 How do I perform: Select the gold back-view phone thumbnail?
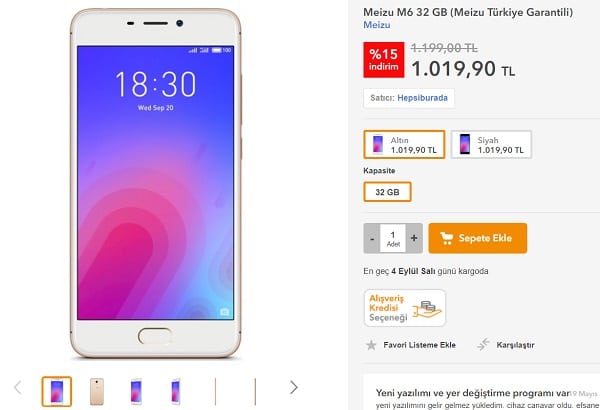click(x=97, y=391)
